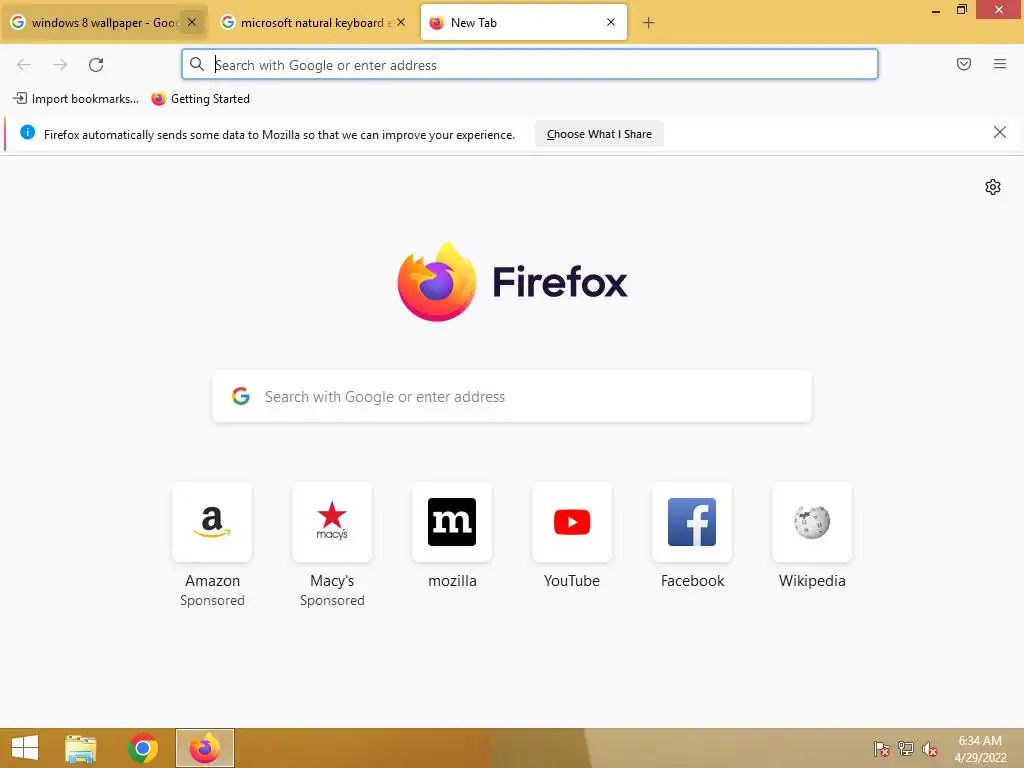Close the New Tab tab
Screen dimensions: 1024x768
point(611,22)
